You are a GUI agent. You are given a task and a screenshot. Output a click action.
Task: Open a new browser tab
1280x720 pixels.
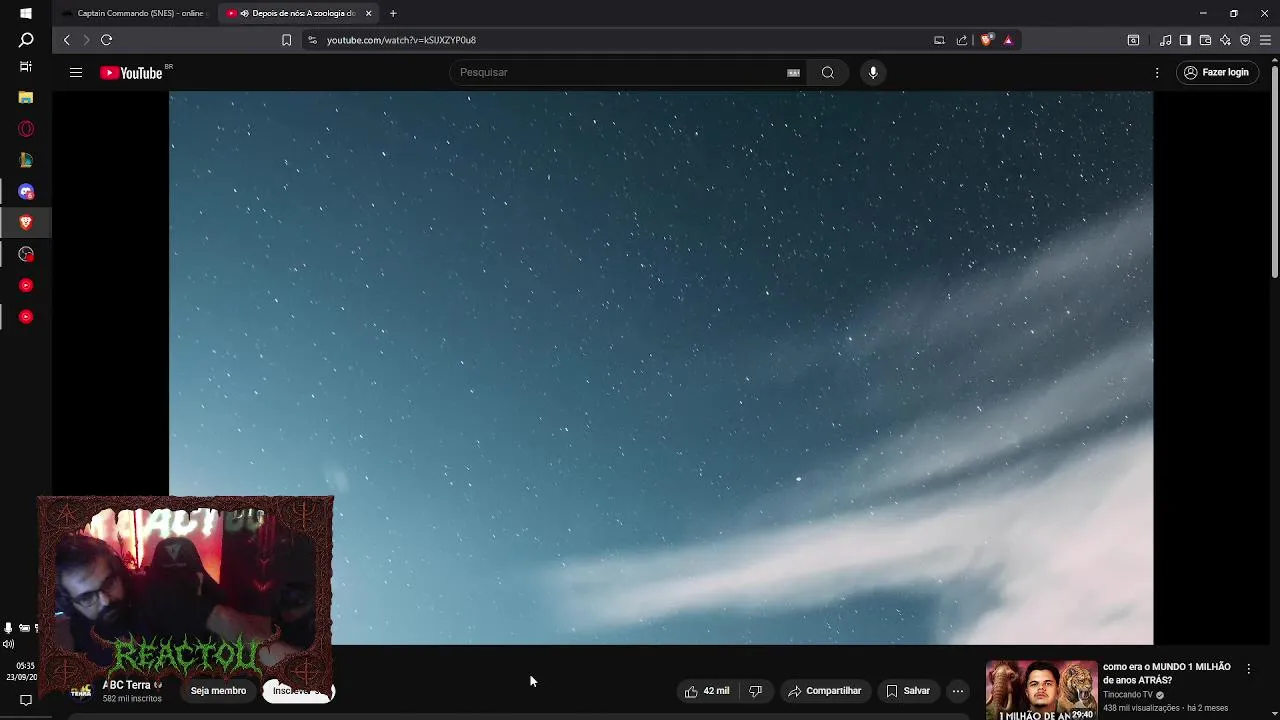[393, 13]
